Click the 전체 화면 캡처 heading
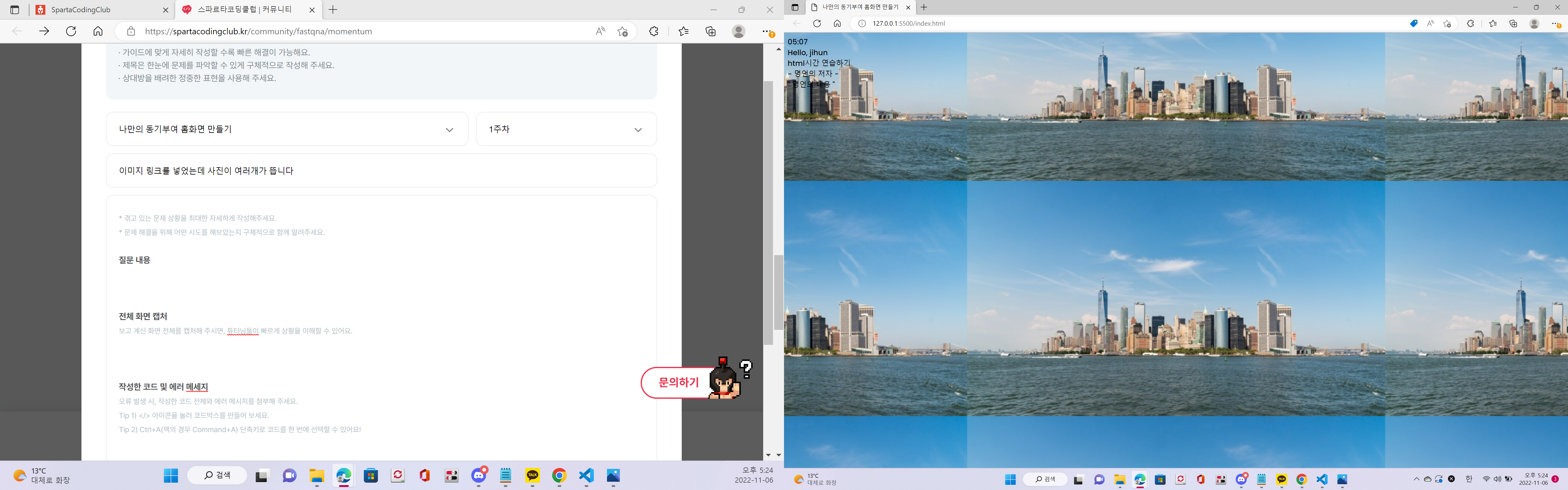This screenshot has width=1568, height=490. click(x=143, y=316)
